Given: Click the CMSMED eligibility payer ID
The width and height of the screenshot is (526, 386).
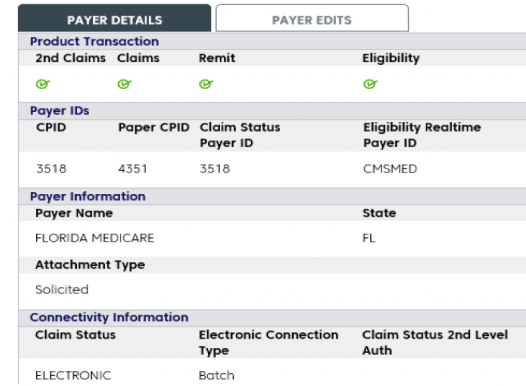Looking at the screenshot, I should pos(390,169).
